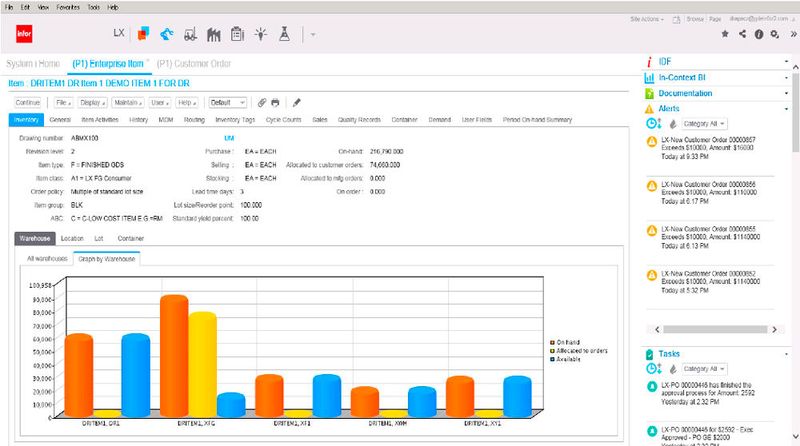The height and width of the screenshot is (446, 800).
Task: Open the clipboard icon in the top toolbar
Action: click(x=236, y=34)
